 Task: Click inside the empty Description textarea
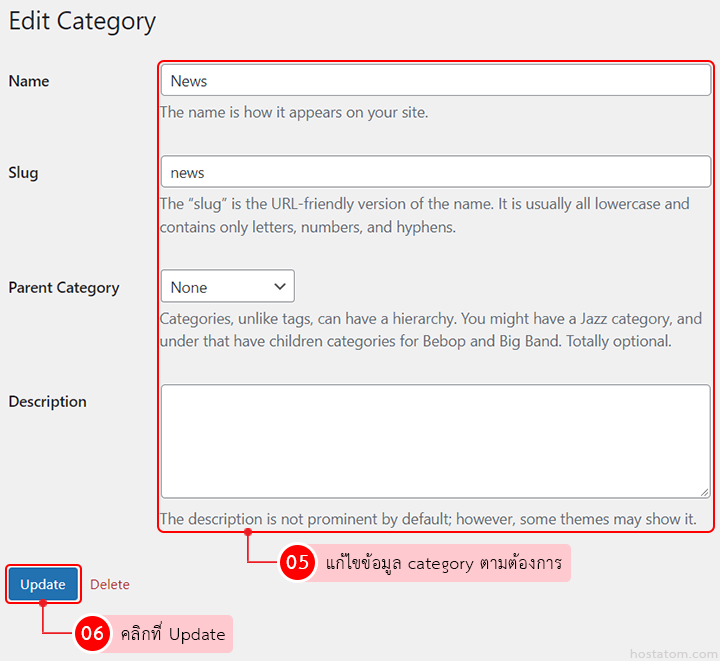pos(435,441)
